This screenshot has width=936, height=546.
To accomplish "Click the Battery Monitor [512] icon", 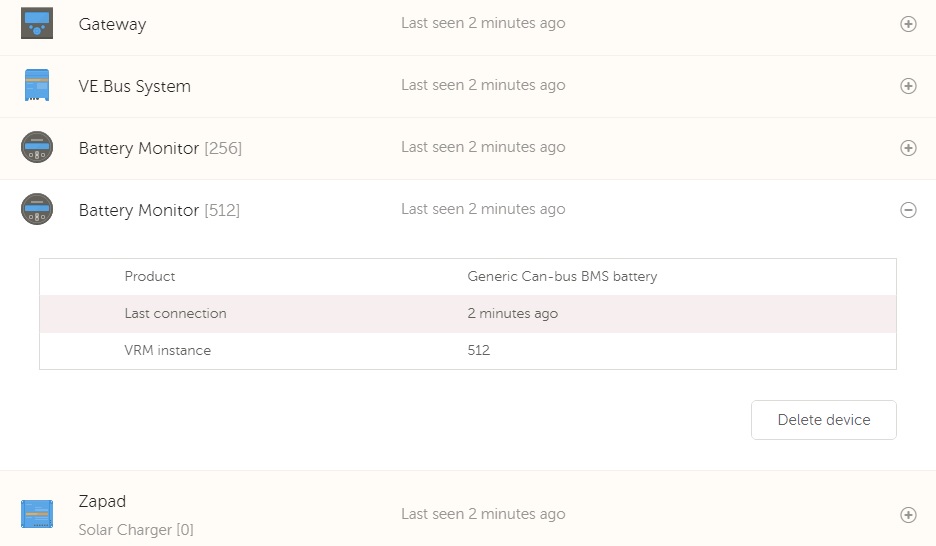I will coord(37,209).
